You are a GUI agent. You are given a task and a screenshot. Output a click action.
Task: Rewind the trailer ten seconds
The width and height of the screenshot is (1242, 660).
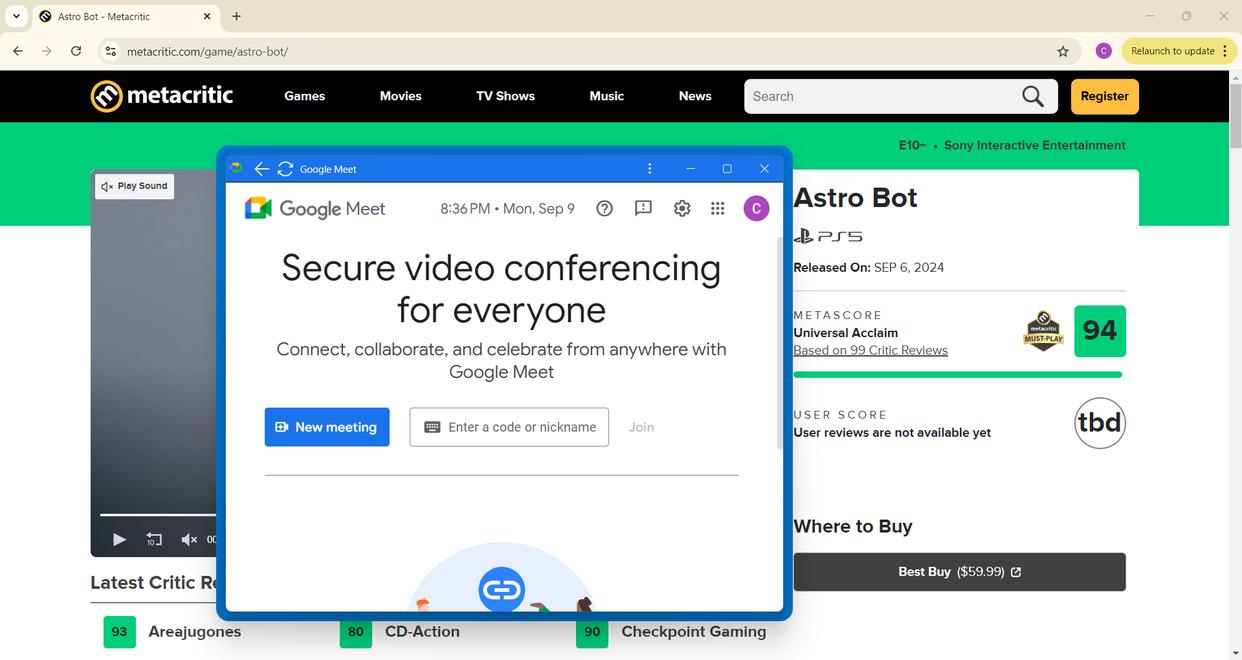[x=154, y=539]
